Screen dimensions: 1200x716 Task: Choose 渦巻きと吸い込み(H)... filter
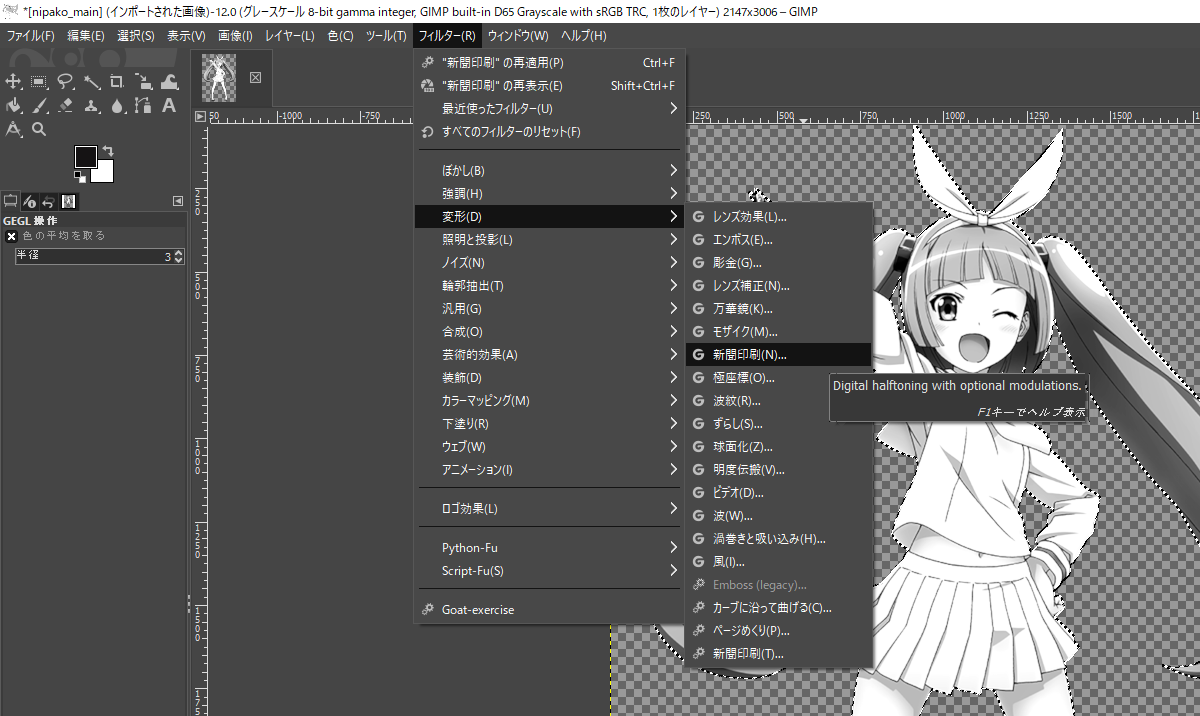[x=779, y=539]
